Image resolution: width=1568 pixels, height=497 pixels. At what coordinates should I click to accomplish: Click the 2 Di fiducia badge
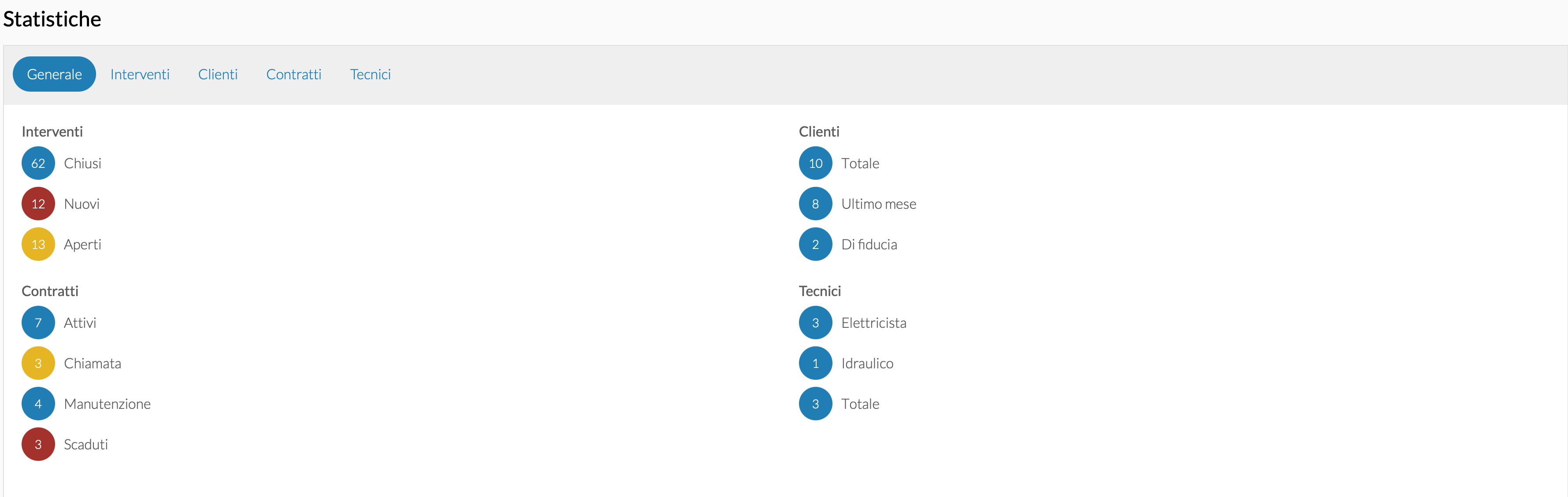815,244
